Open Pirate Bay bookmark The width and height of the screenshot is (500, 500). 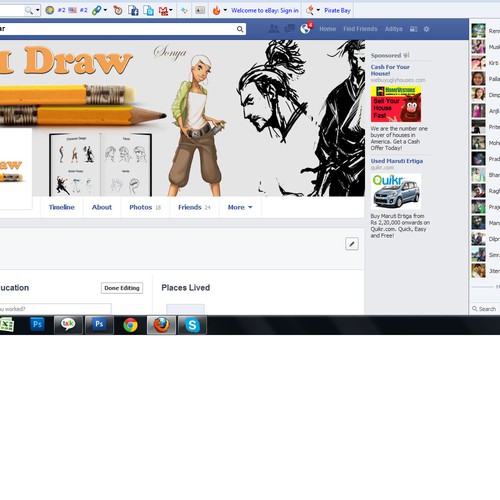point(337,11)
